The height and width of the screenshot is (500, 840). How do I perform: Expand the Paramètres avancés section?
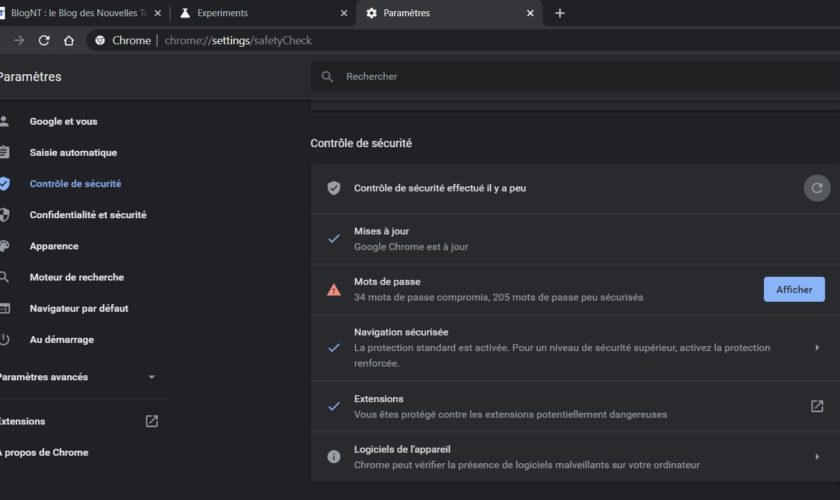click(x=151, y=377)
